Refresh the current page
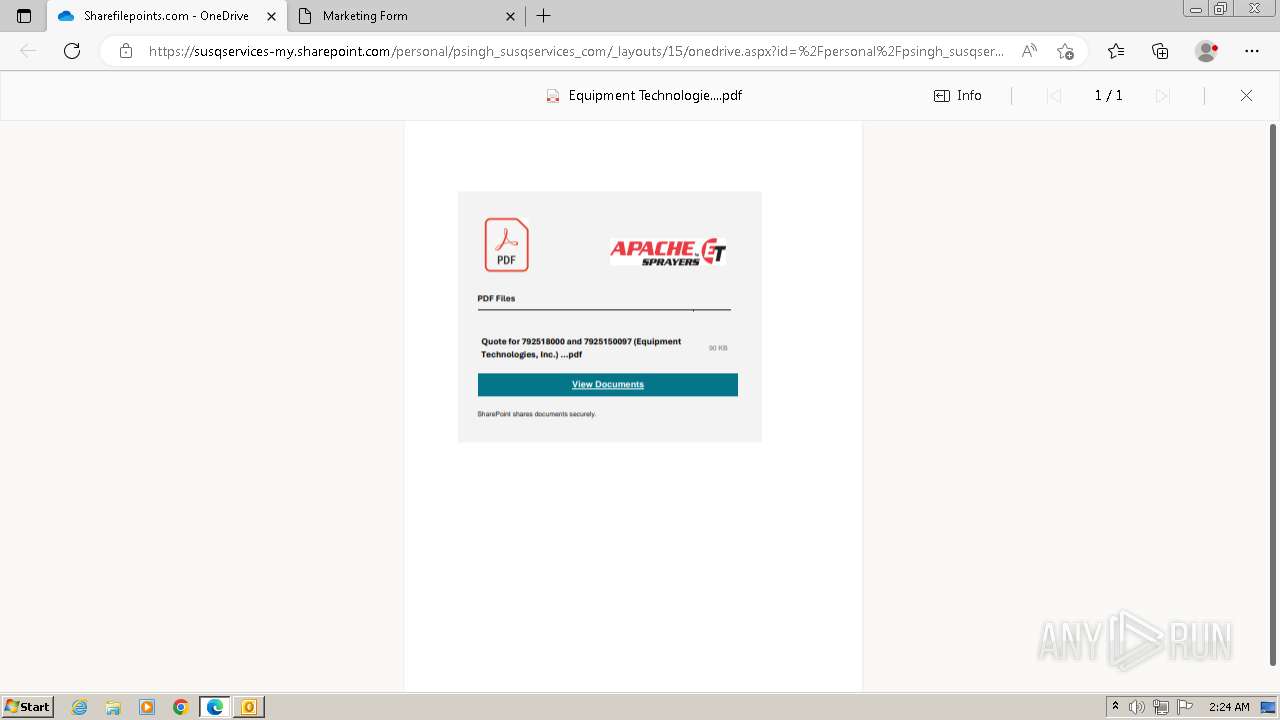1280x720 pixels. (x=72, y=51)
